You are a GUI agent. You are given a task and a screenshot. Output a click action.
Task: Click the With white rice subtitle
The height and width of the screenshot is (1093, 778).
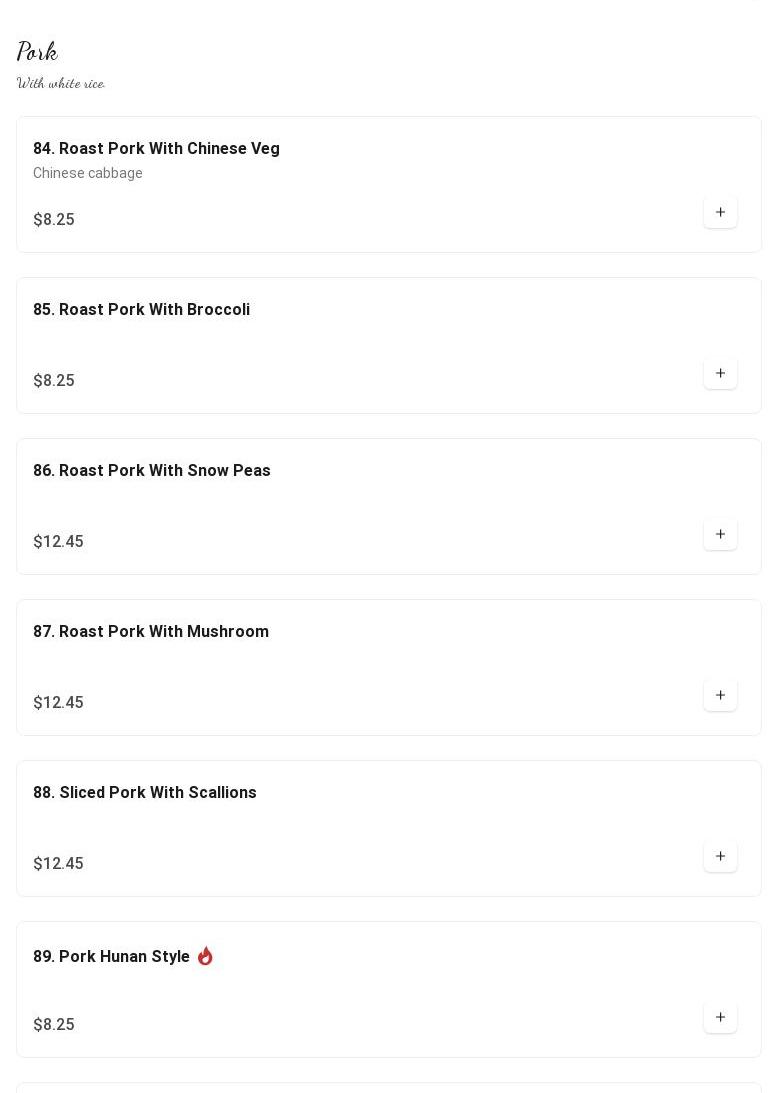click(61, 83)
